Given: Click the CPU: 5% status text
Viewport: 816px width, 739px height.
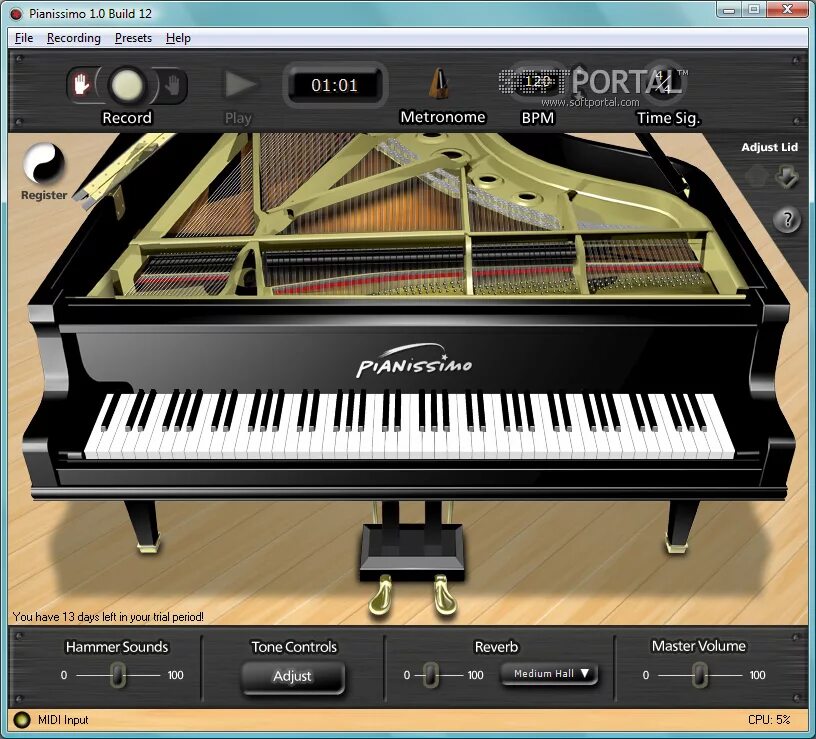Looking at the screenshot, I should coord(769,720).
